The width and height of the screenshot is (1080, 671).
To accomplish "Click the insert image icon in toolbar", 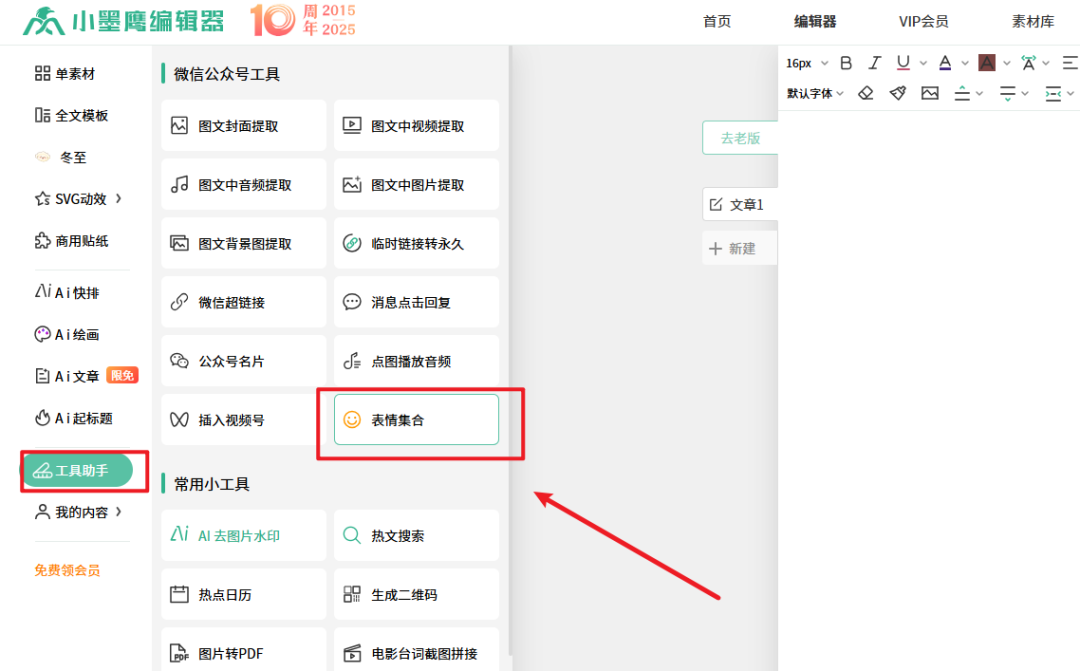I will click(x=929, y=92).
